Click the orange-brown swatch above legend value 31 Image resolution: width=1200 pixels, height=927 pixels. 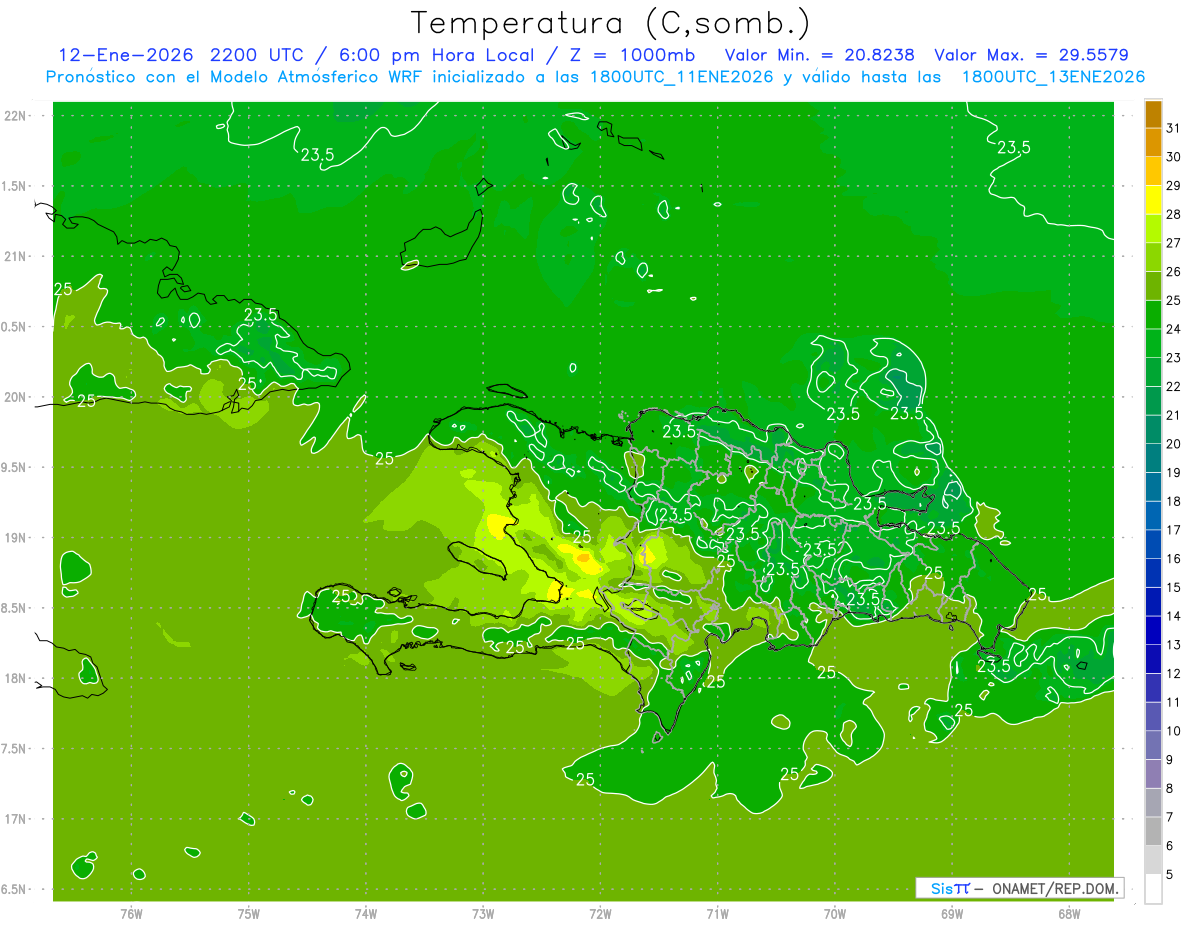tap(1153, 114)
